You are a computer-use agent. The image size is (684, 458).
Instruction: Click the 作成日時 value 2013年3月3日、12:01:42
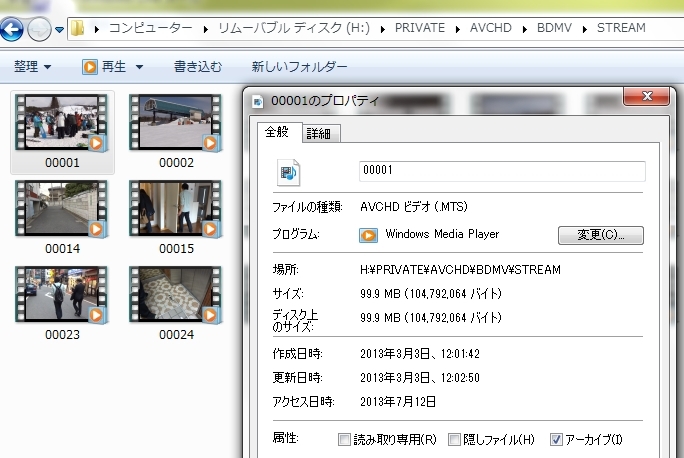click(420, 354)
